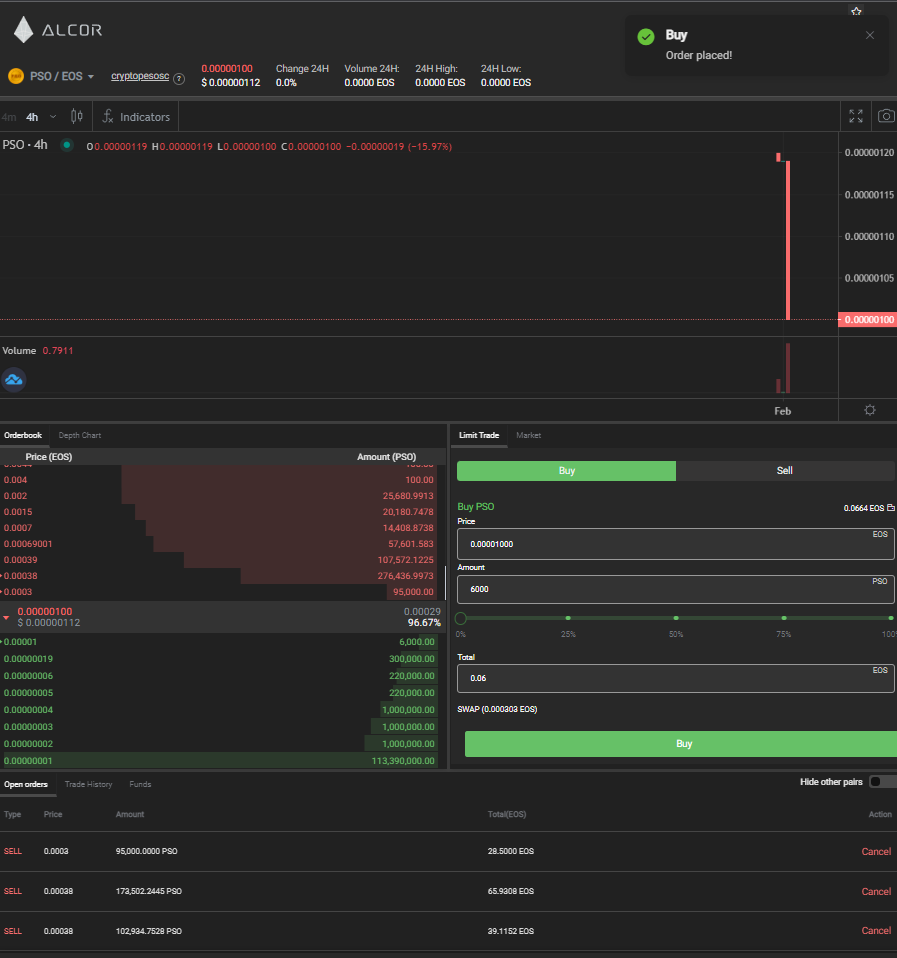
Task: Select the 0.00000001 buy order row
Action: coord(220,761)
